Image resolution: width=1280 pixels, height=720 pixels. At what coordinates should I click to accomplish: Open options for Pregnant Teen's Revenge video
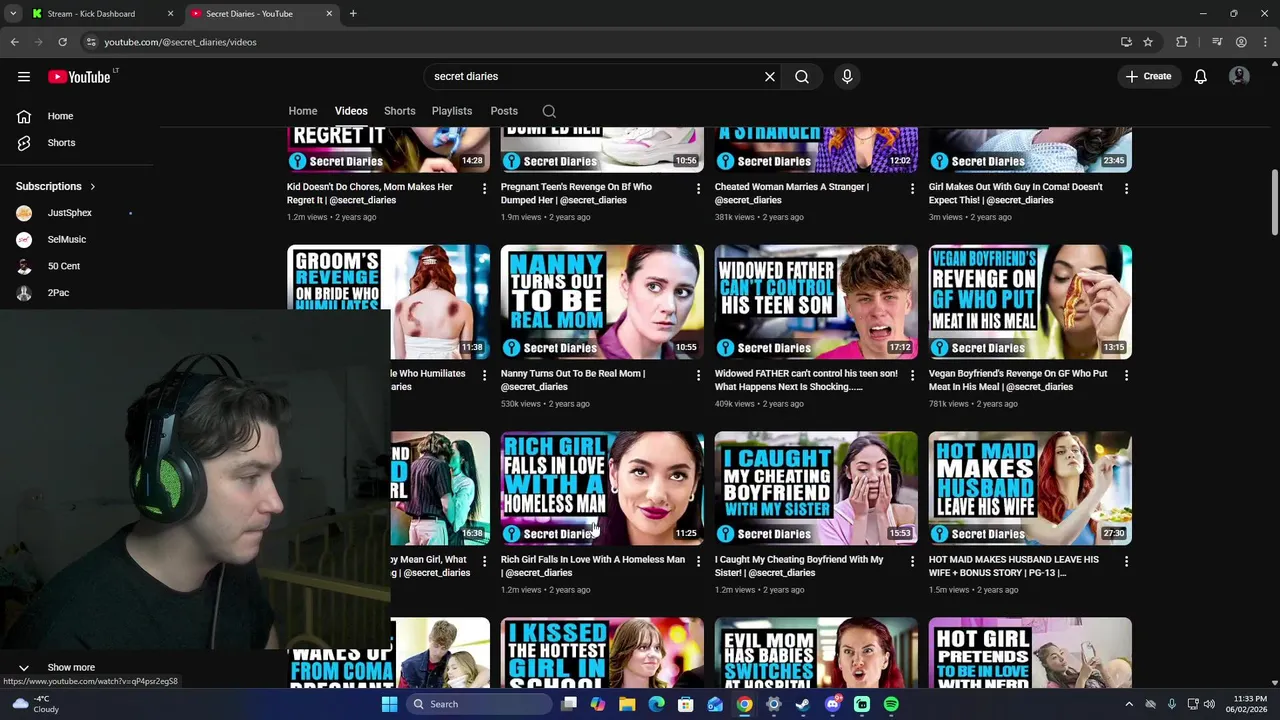698,188
